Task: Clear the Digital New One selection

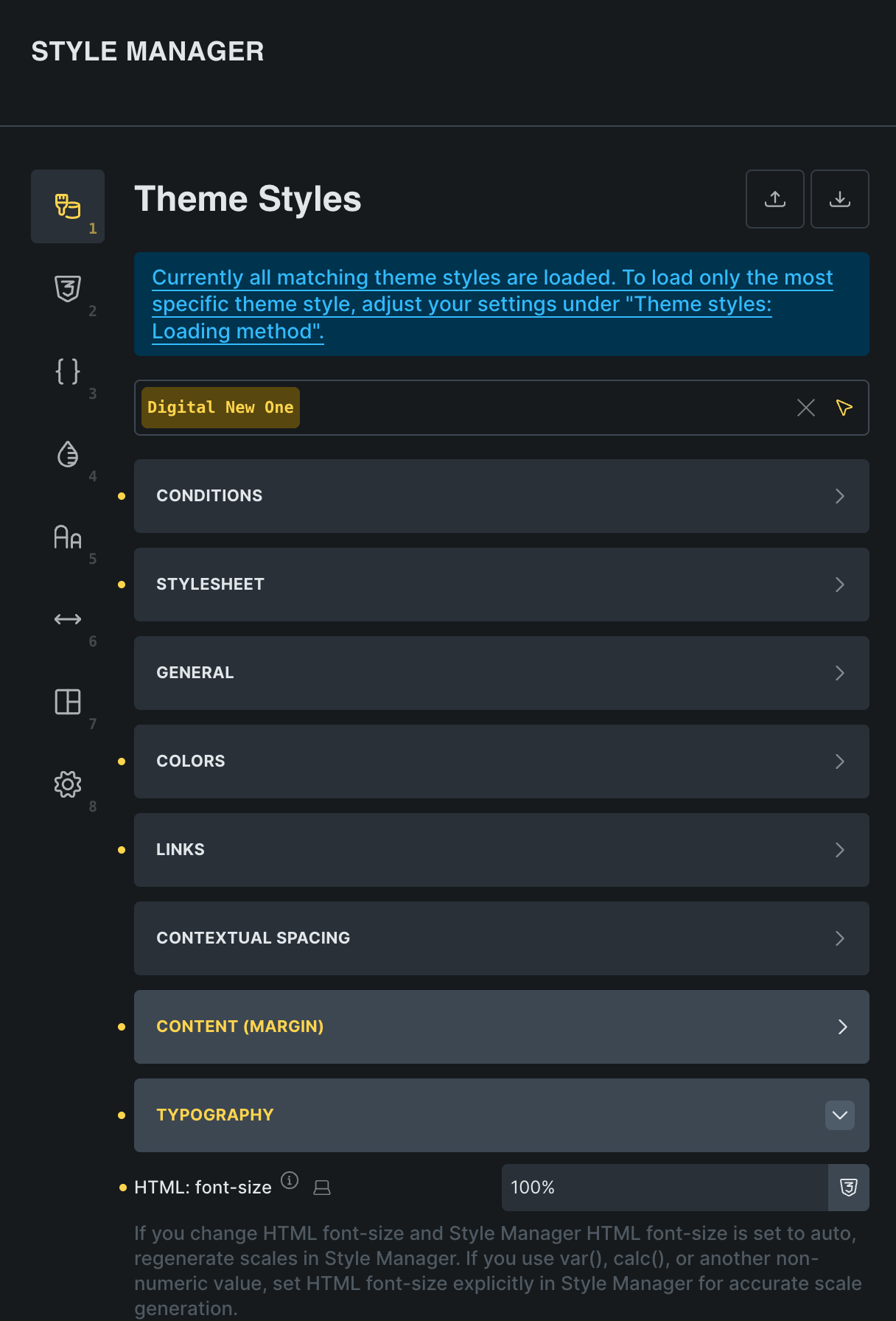Action: click(x=806, y=408)
